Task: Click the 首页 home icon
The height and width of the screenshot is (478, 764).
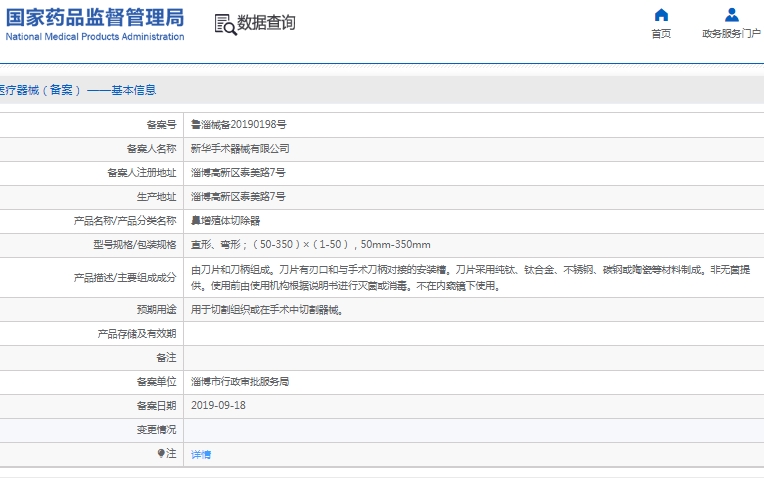Action: [661, 15]
